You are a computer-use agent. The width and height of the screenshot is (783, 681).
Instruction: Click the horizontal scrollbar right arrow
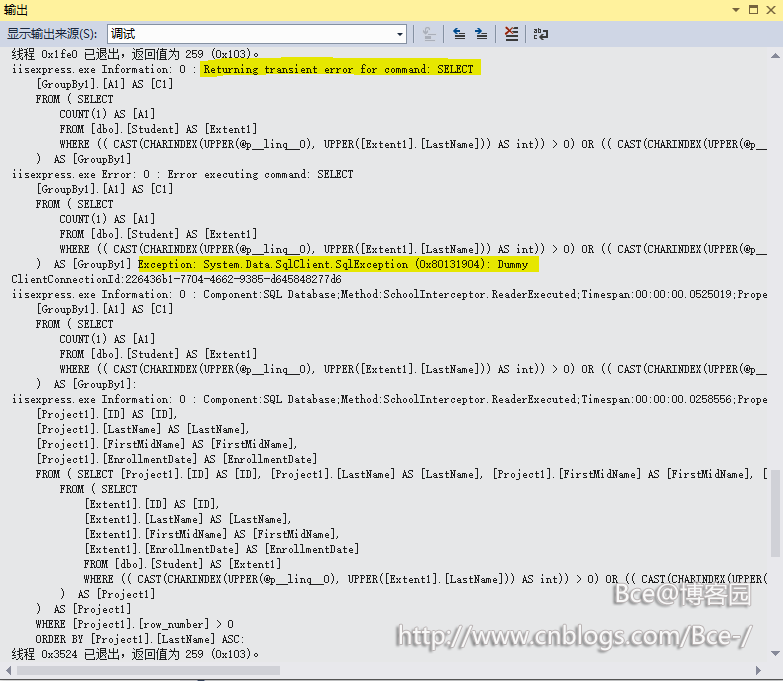759,671
